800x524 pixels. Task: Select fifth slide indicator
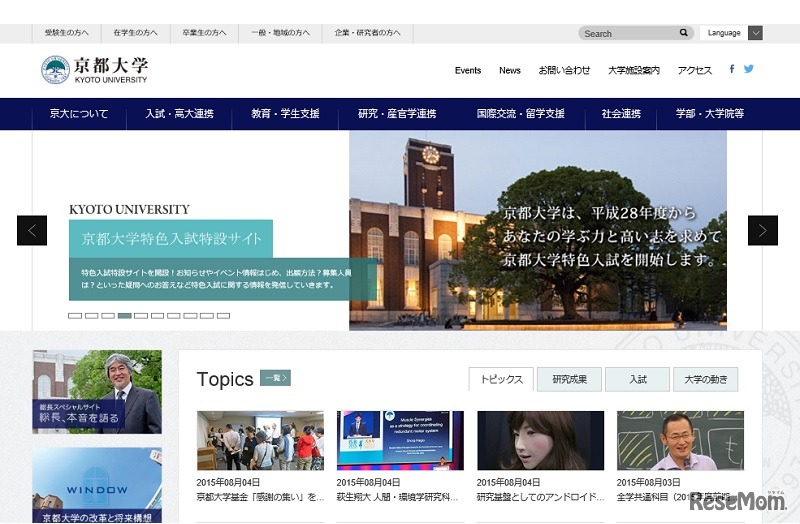tap(141, 316)
